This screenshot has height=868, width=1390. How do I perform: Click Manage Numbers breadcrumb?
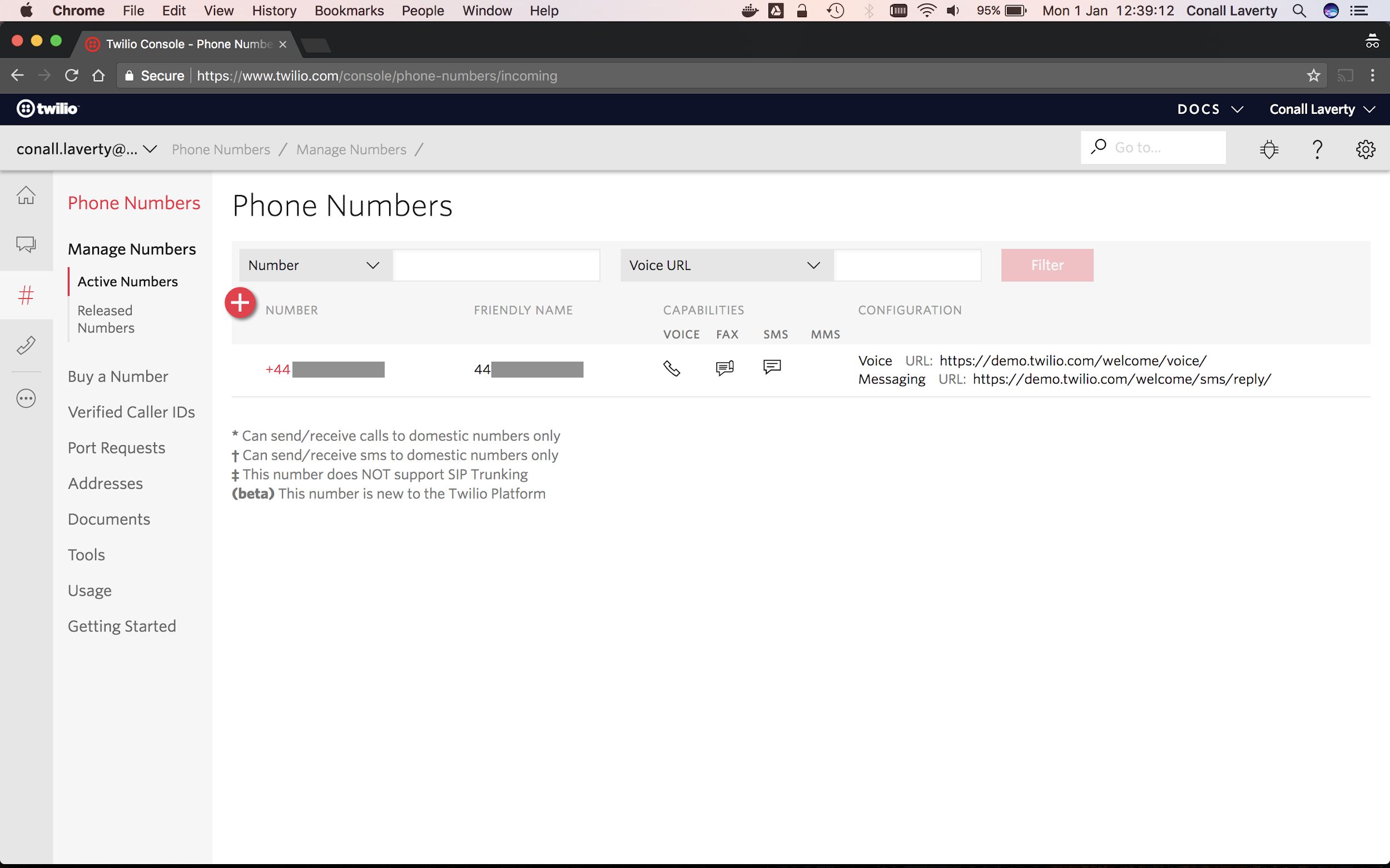351,149
